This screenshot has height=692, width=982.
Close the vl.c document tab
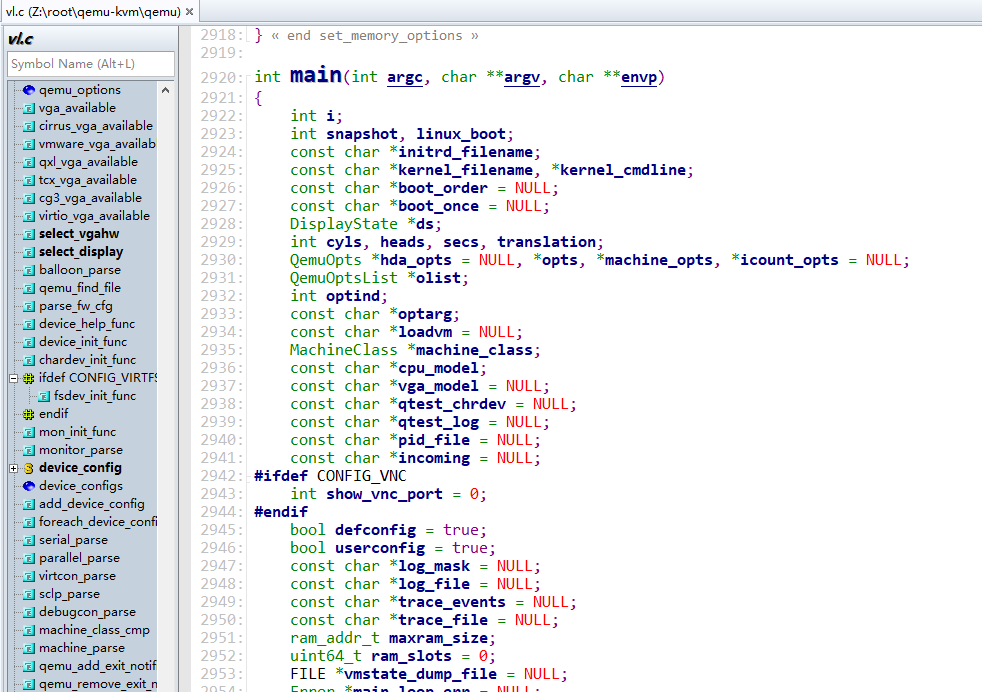pos(190,12)
